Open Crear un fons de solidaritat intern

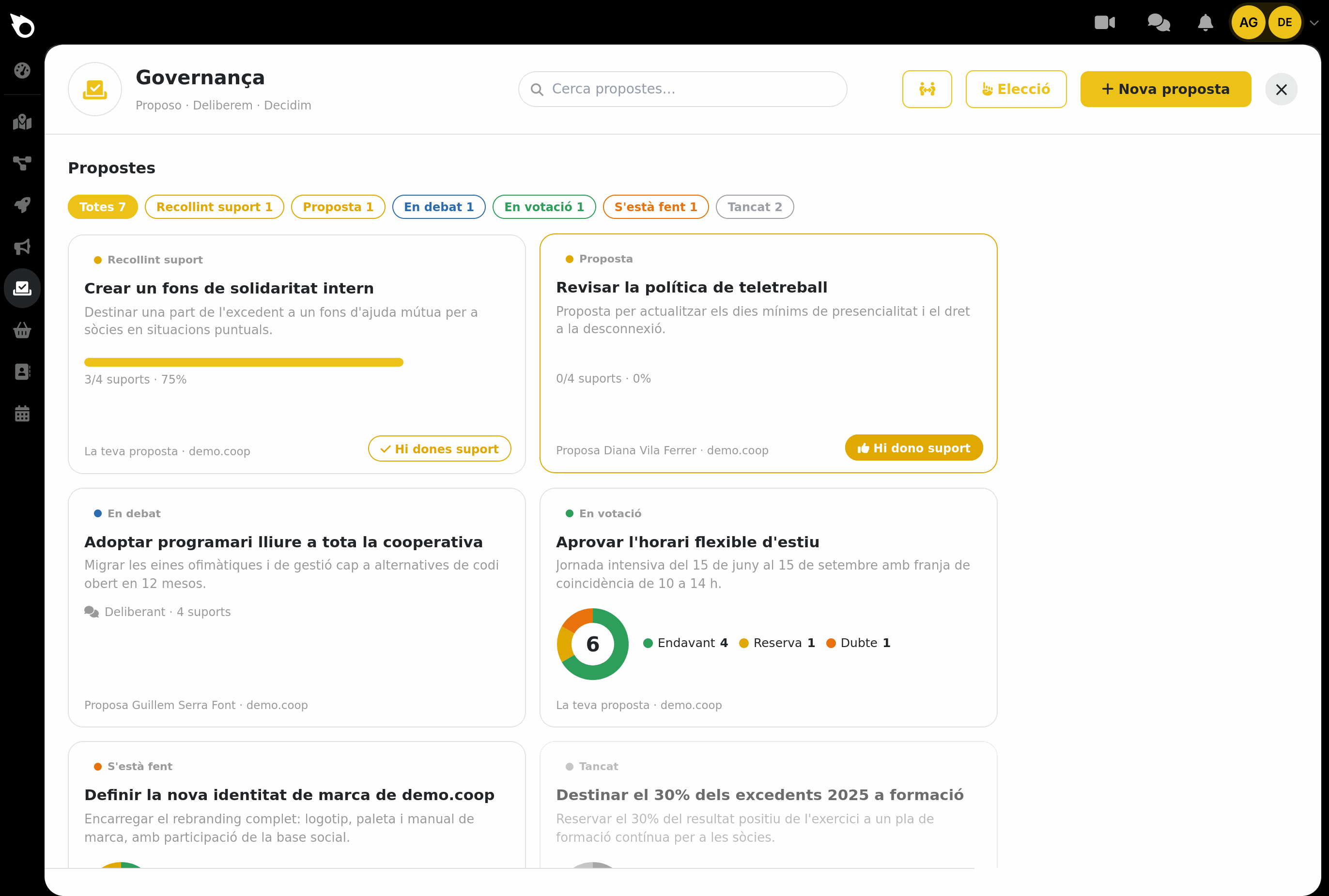tap(229, 288)
